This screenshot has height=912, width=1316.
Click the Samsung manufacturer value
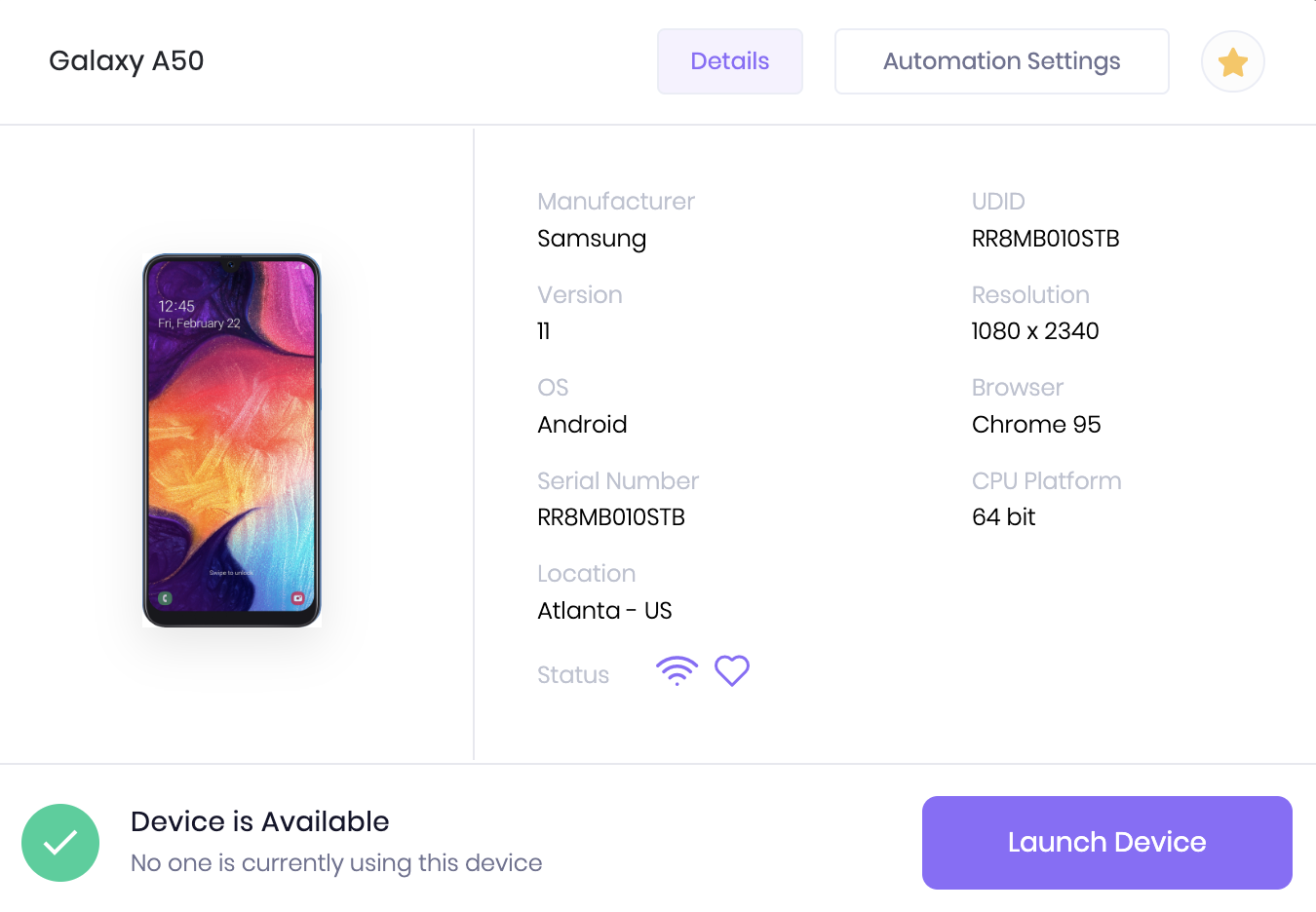pyautogui.click(x=592, y=239)
